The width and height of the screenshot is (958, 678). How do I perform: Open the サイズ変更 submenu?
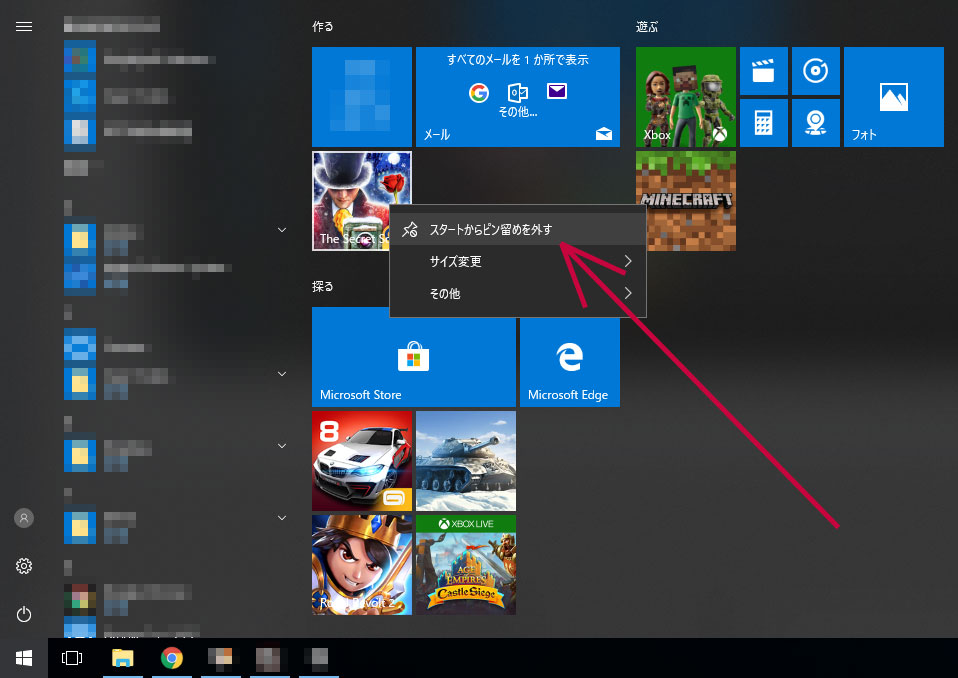[x=517, y=261]
